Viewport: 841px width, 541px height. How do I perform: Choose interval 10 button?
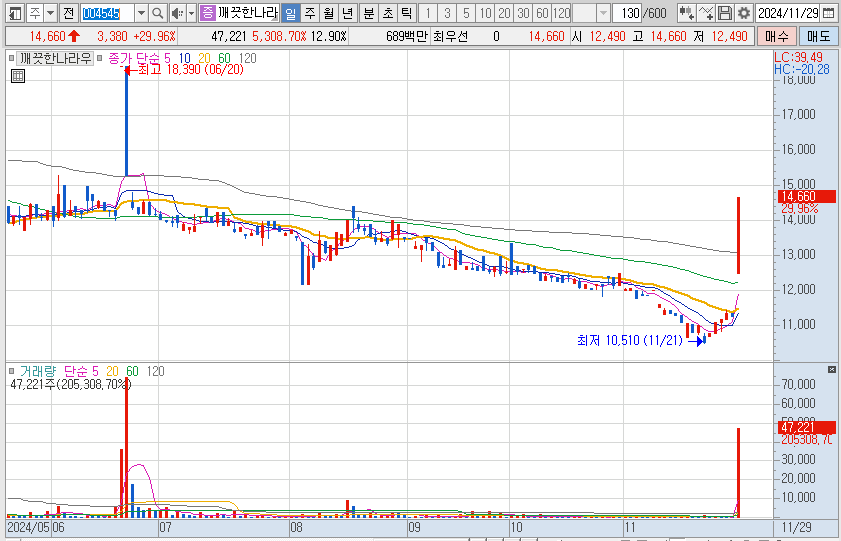[x=485, y=13]
